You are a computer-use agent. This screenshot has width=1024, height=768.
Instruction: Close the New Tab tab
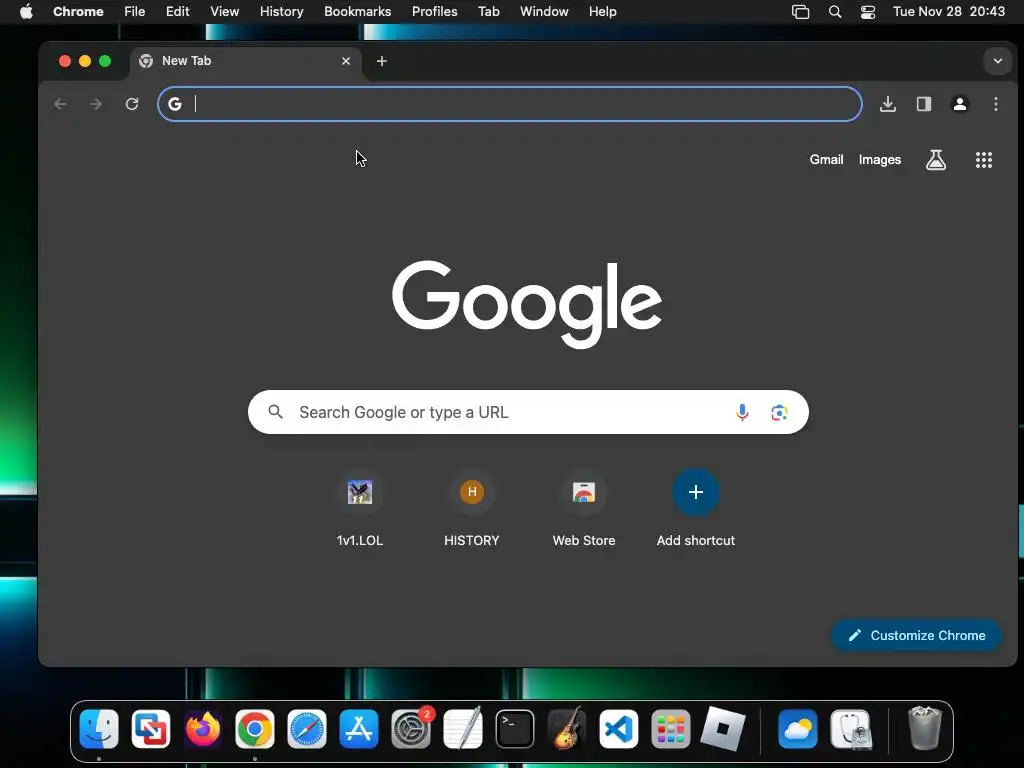coord(345,61)
